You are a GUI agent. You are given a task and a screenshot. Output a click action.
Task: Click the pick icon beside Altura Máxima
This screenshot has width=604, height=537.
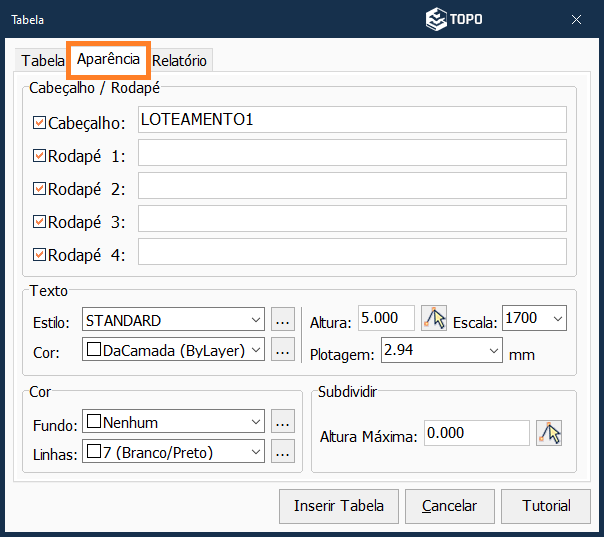[548, 433]
